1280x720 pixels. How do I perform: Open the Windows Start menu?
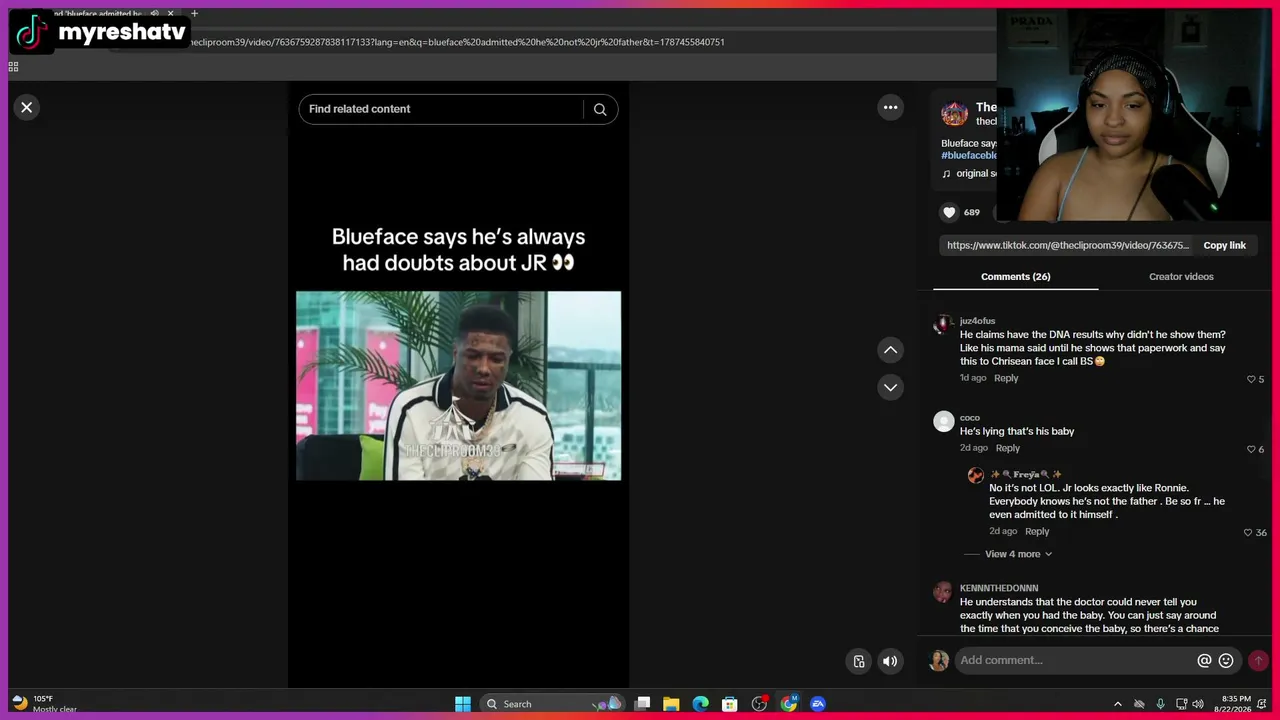coord(463,704)
